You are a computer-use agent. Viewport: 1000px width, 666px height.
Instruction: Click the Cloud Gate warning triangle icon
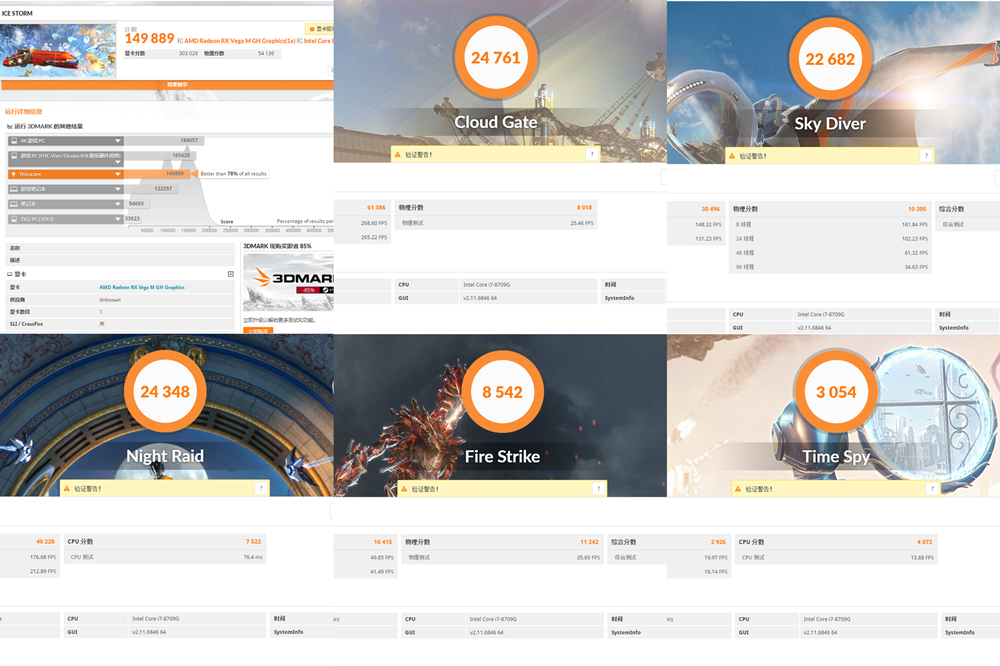(398, 154)
